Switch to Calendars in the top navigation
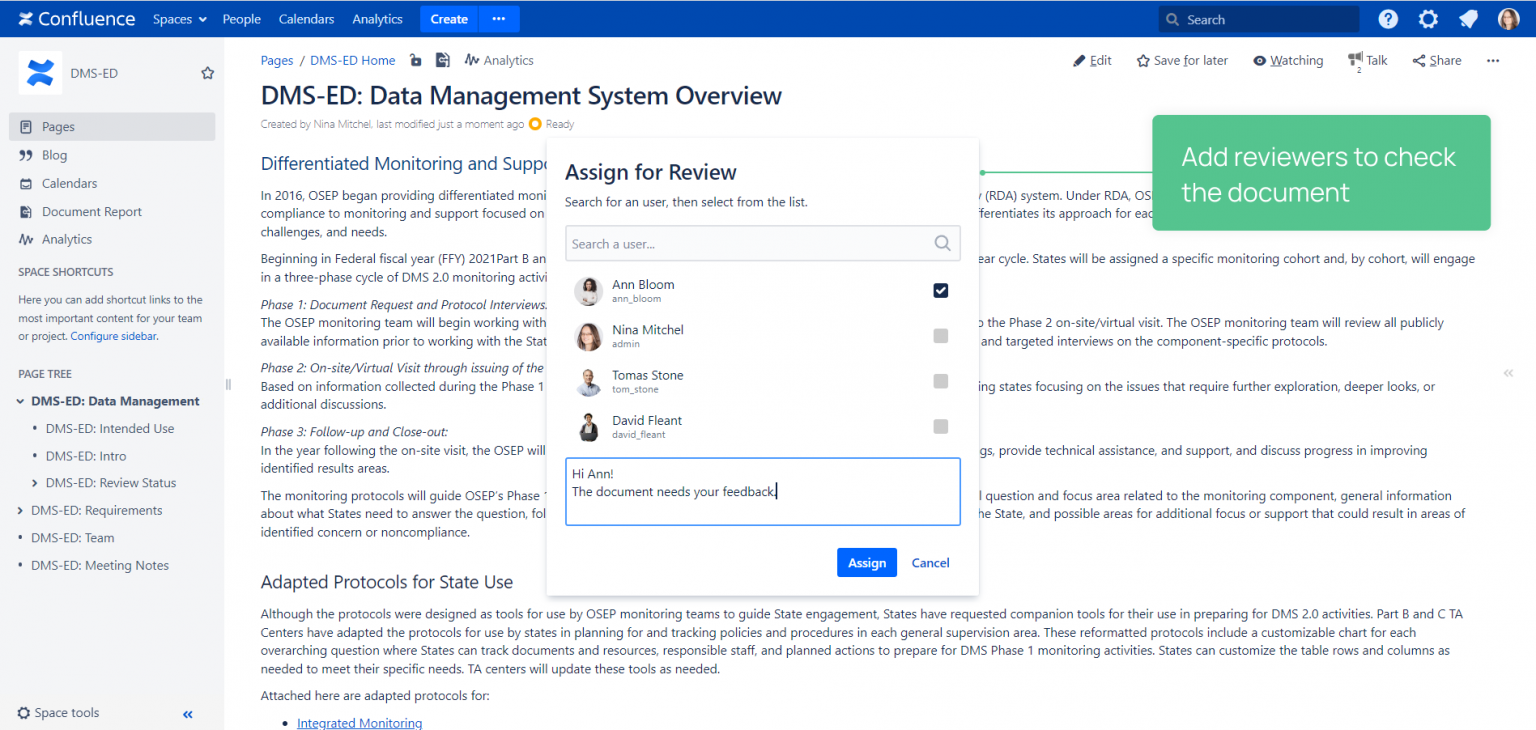 coord(306,18)
